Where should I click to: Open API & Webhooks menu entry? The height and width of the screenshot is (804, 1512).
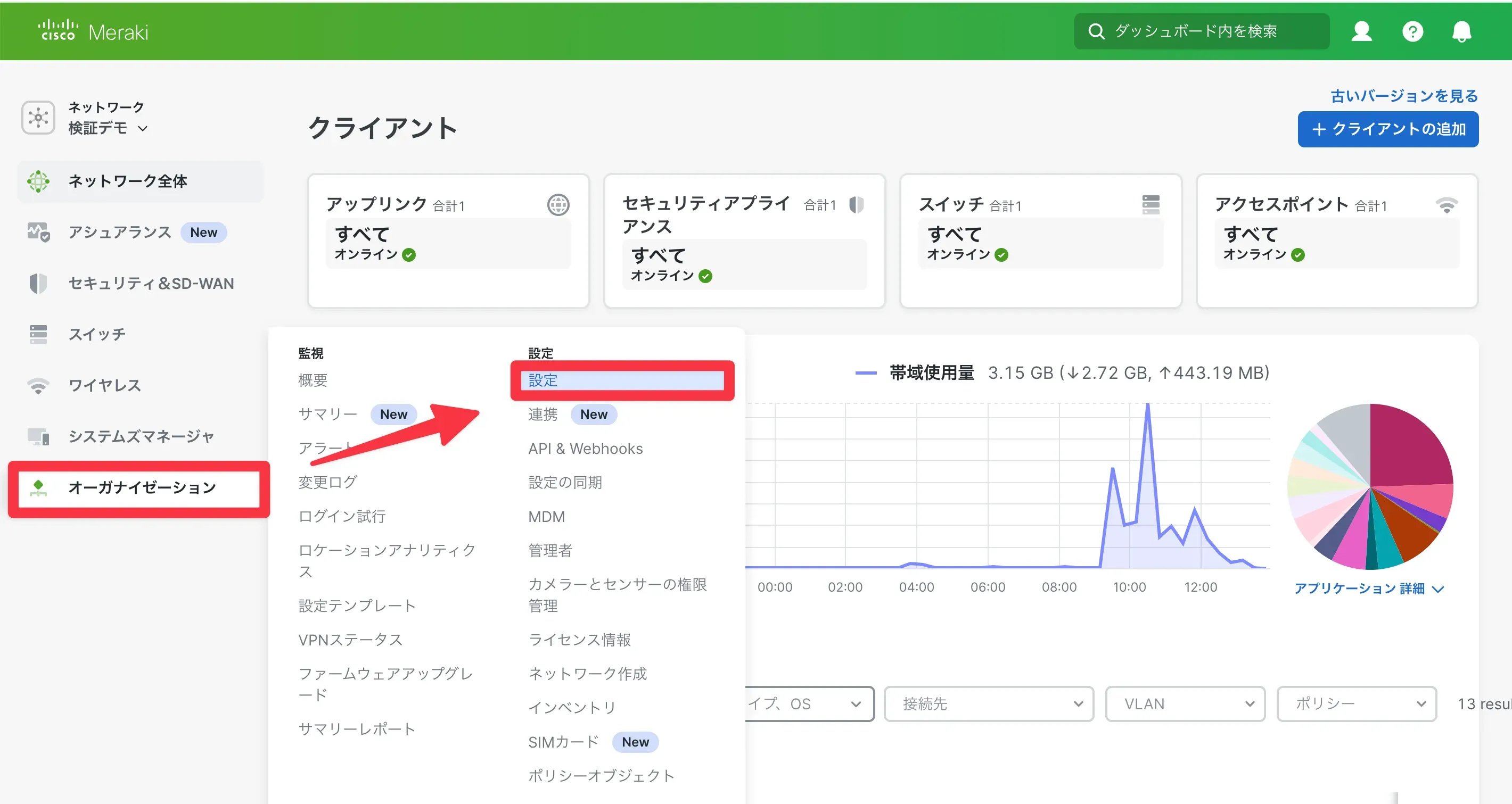point(585,448)
